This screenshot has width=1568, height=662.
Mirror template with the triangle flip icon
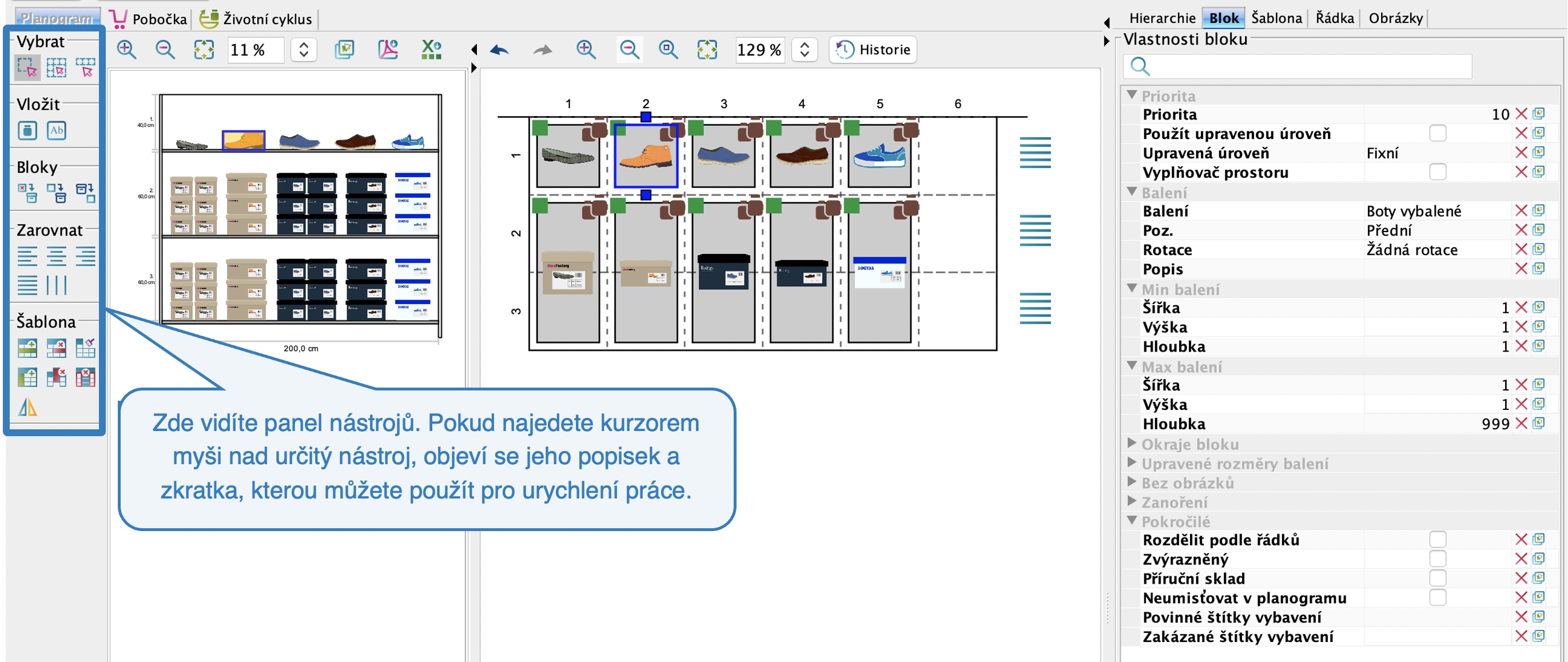[27, 406]
